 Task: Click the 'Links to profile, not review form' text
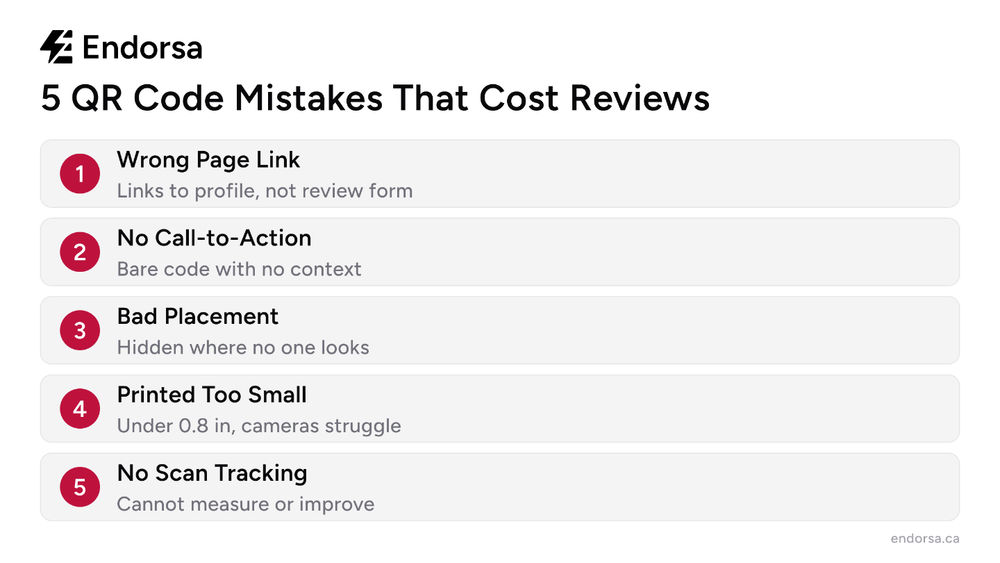265,191
